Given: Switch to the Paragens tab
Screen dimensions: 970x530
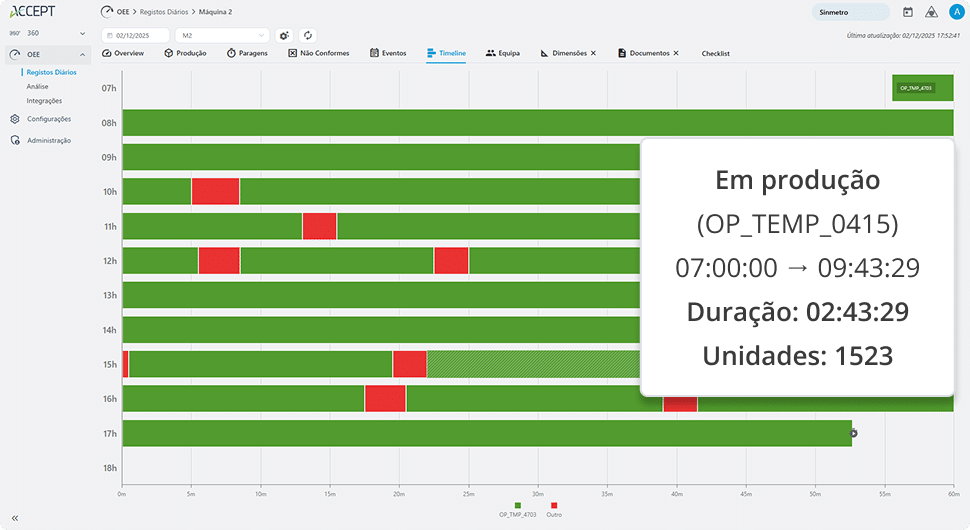Looking at the screenshot, I should point(247,53).
